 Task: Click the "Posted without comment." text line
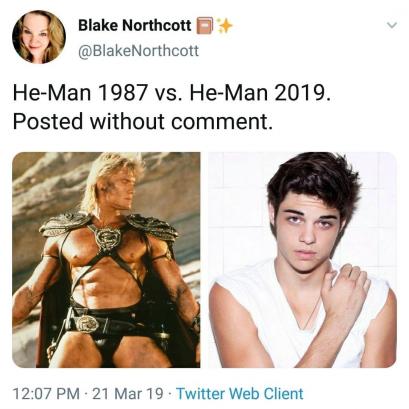[x=143, y=121]
